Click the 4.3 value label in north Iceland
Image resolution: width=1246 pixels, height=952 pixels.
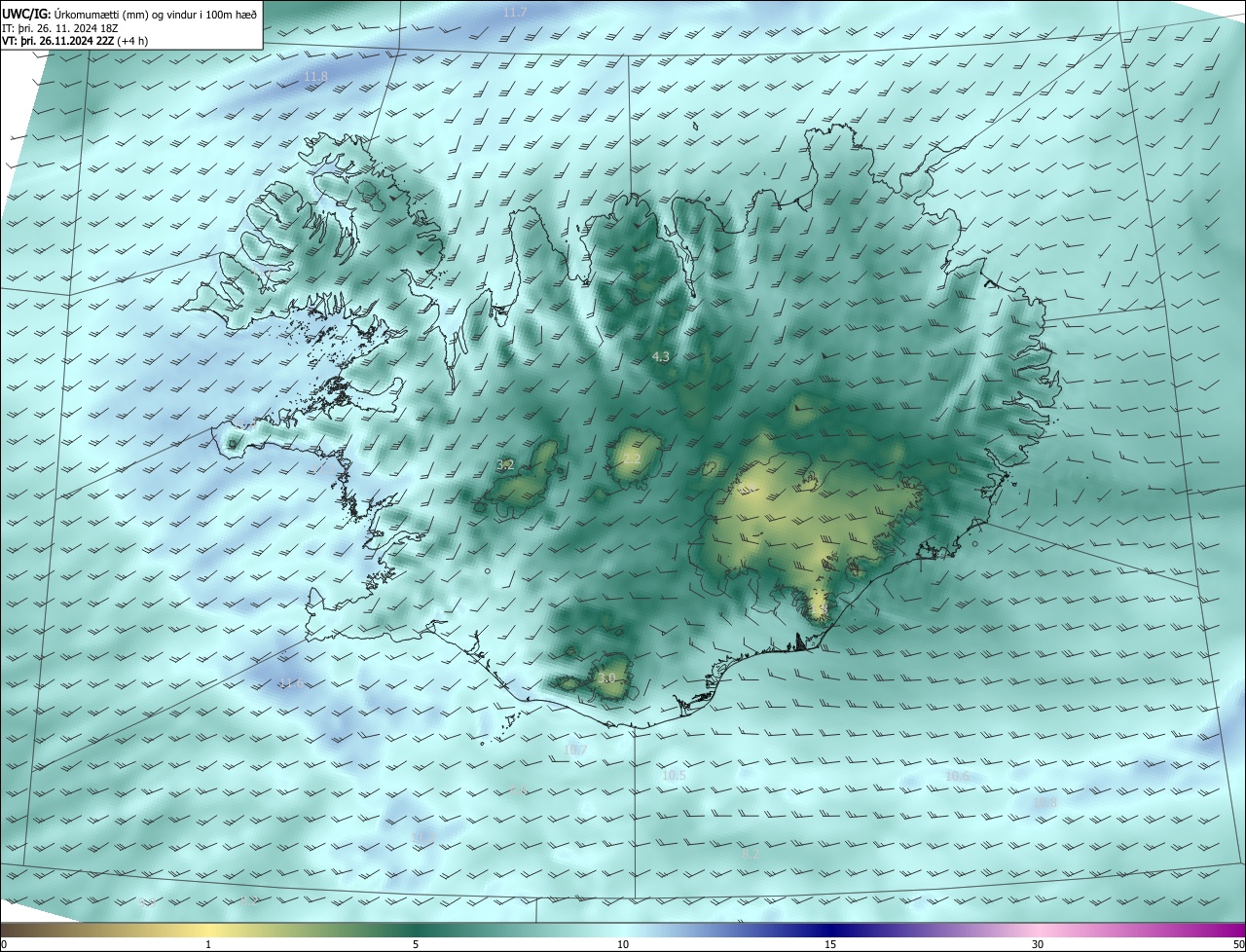[660, 357]
